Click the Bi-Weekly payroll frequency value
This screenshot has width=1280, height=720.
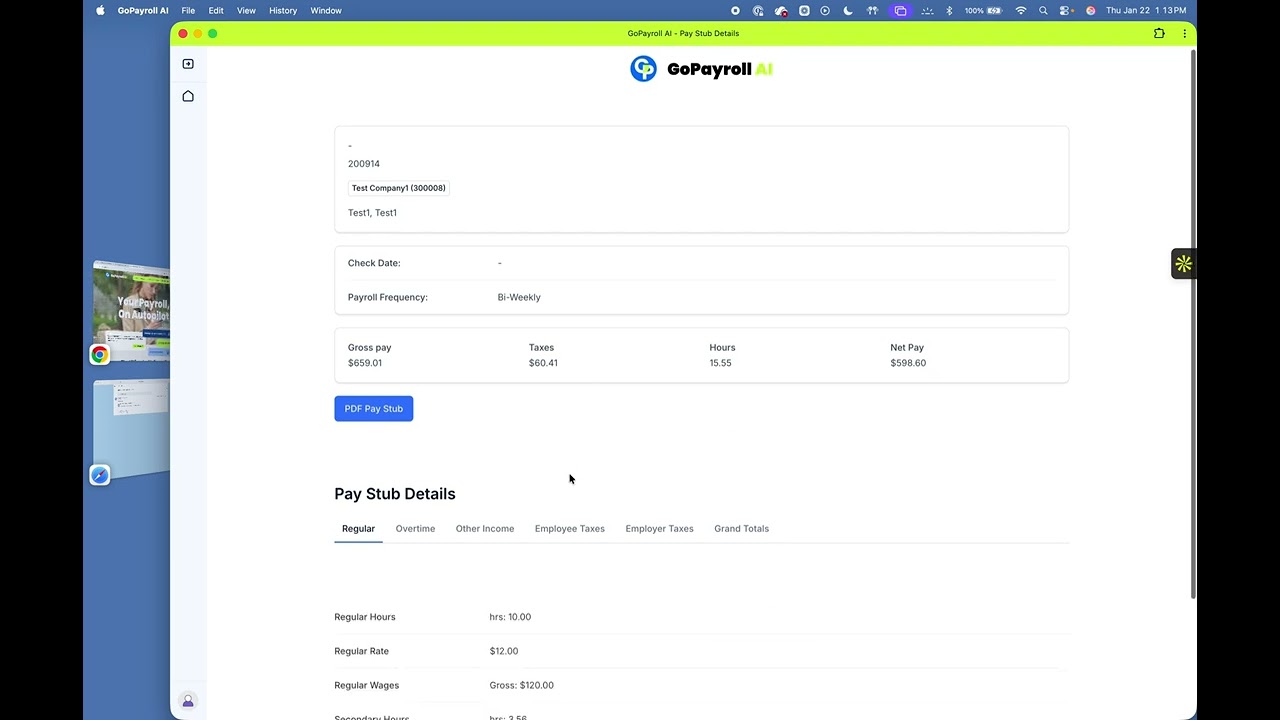pos(519,297)
